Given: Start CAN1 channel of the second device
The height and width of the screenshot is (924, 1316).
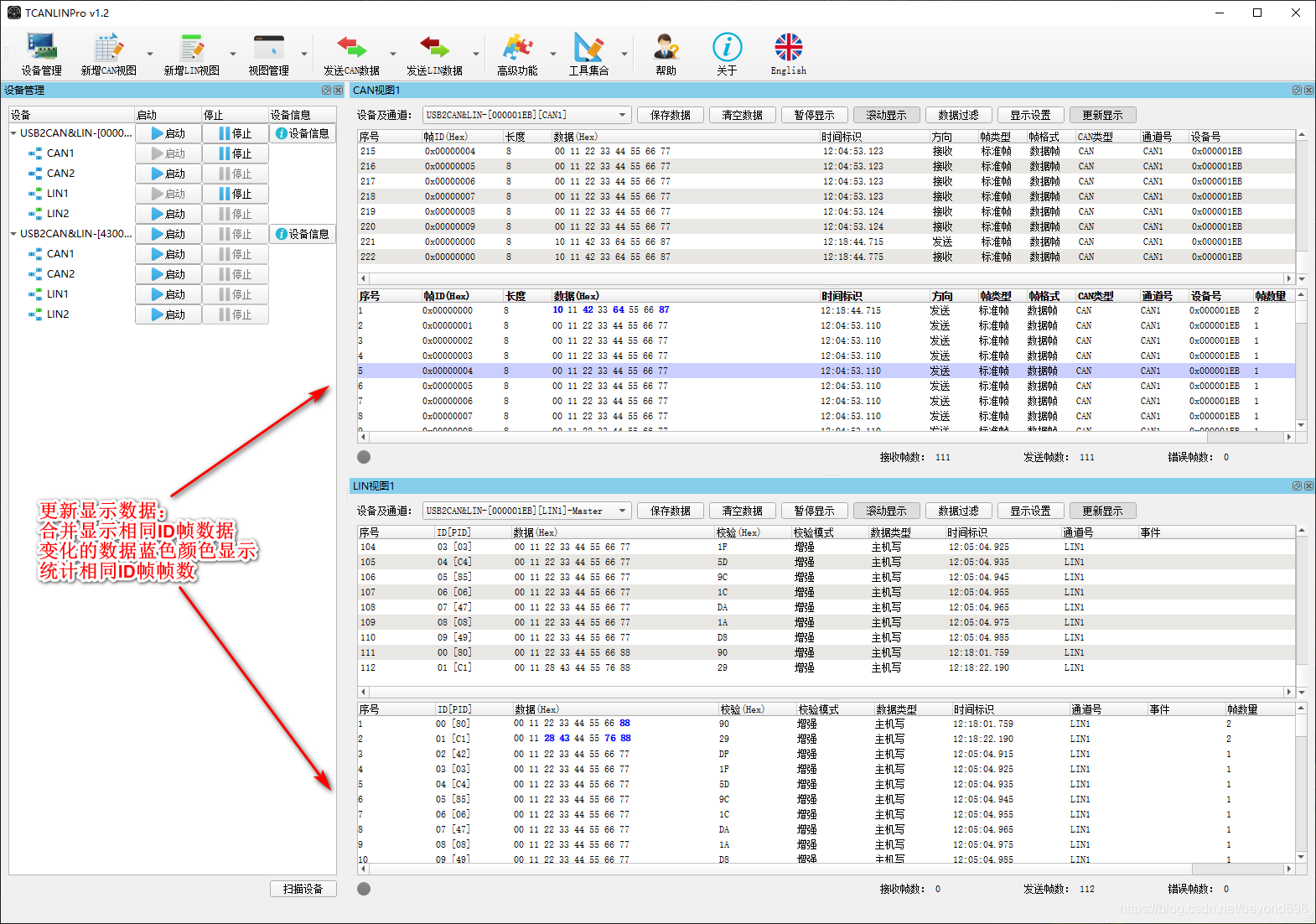Looking at the screenshot, I should pyautogui.click(x=168, y=254).
